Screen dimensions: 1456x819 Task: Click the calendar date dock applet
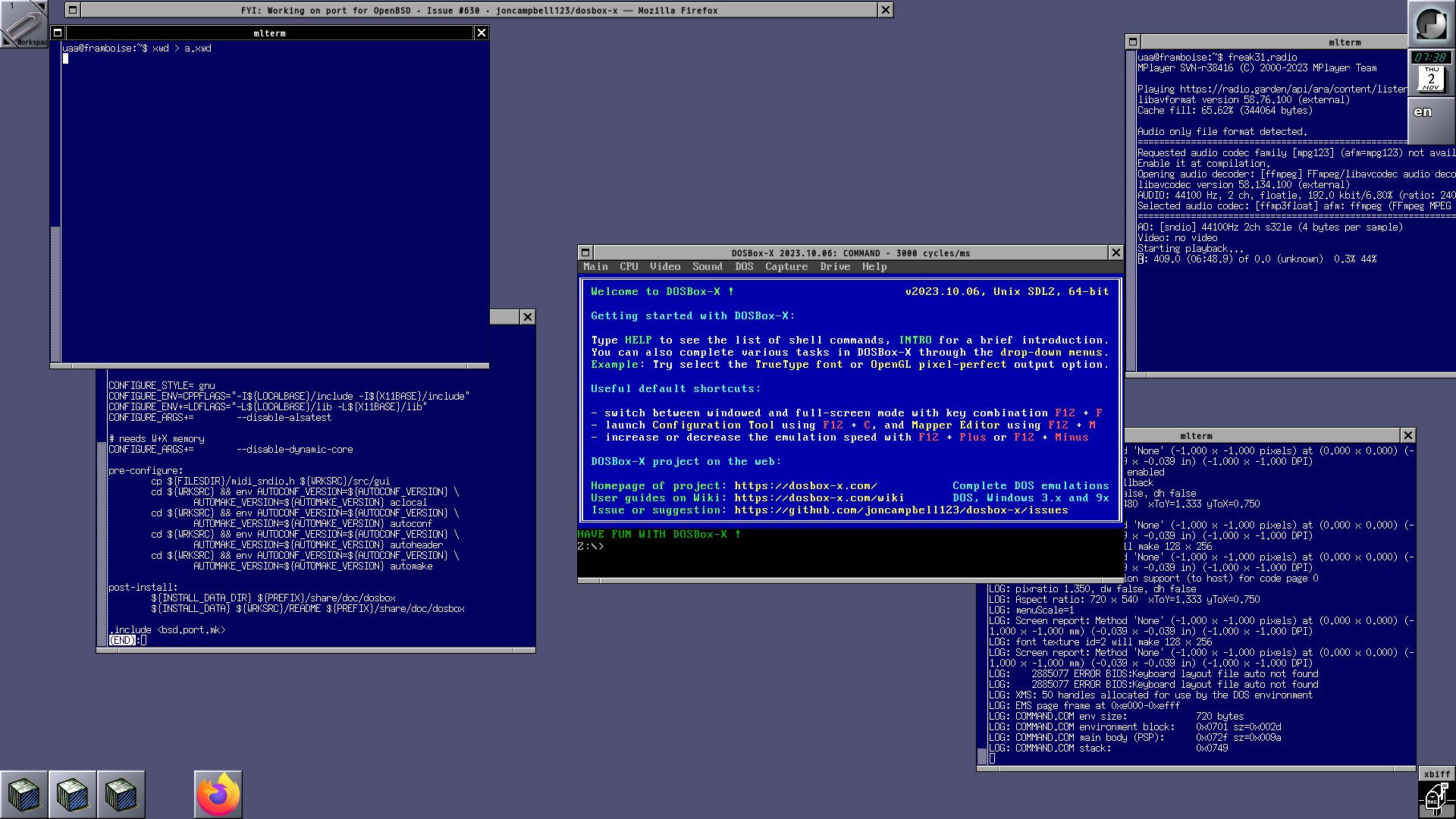point(1431,79)
